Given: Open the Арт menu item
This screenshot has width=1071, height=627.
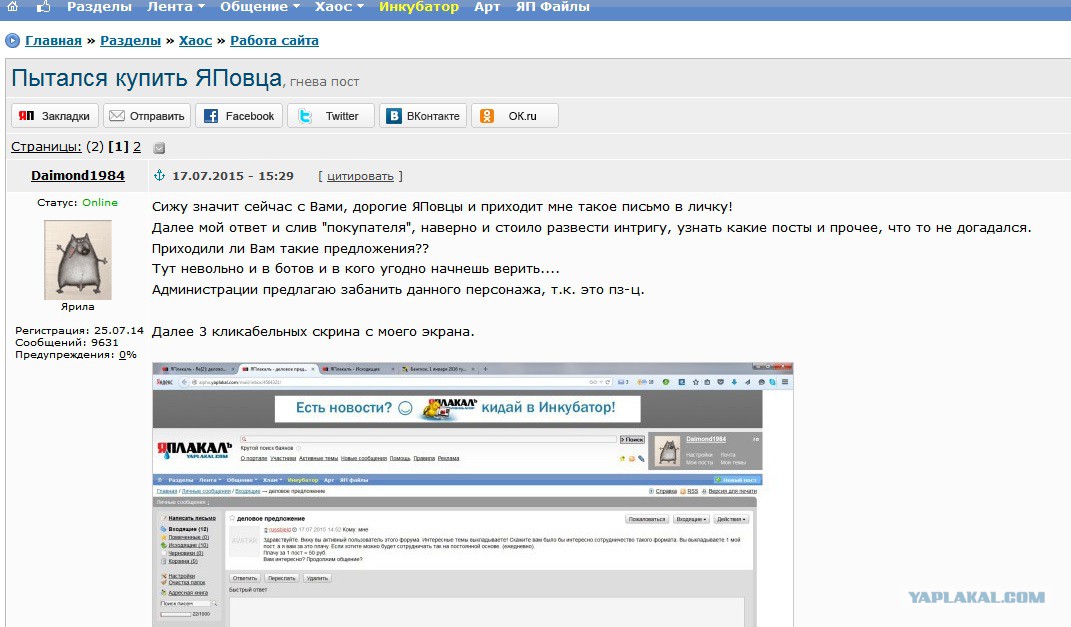Looking at the screenshot, I should point(487,7).
